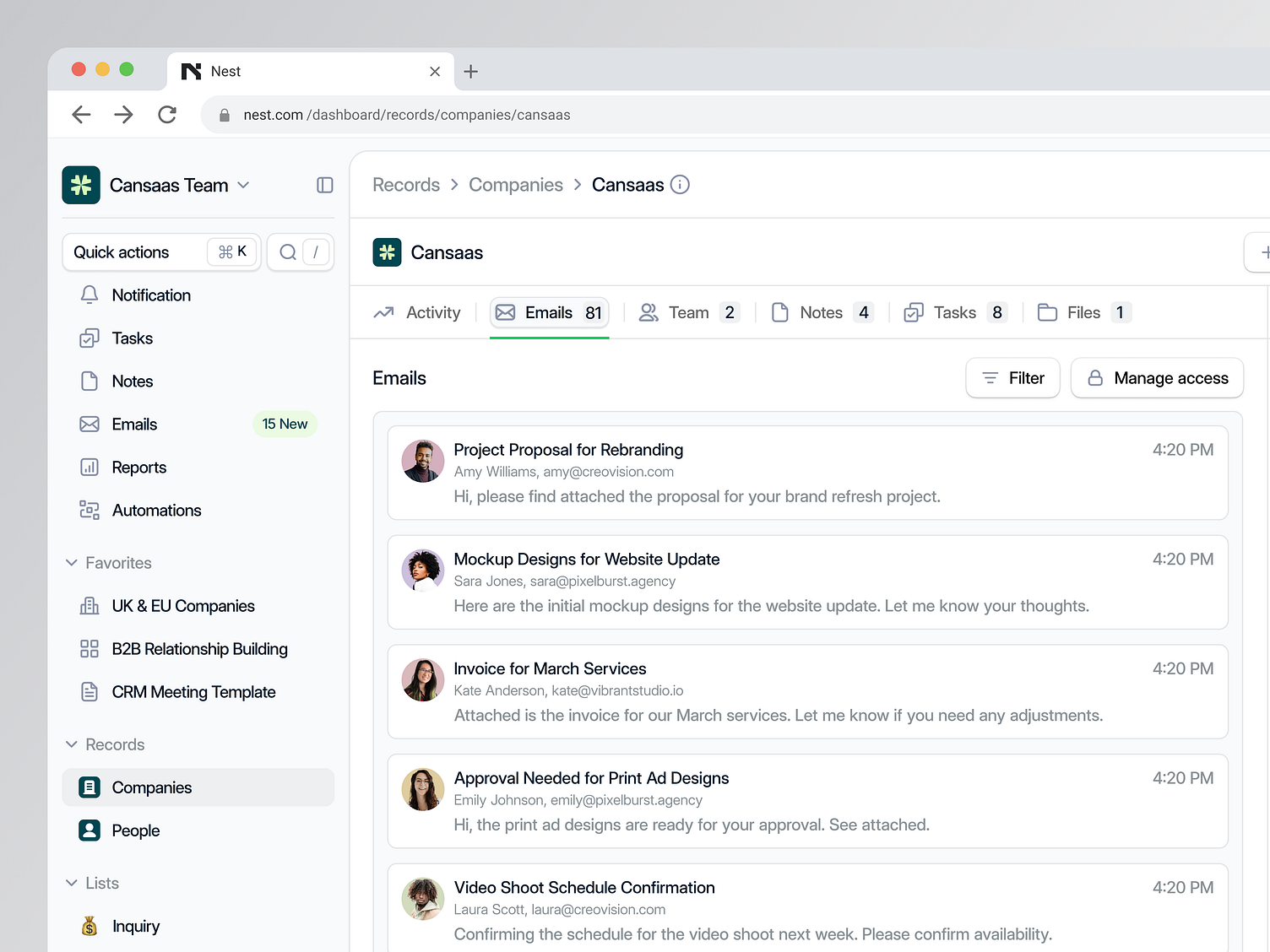Click the money bag icon beside Inquiry
Viewport: 1270px width, 952px height.
90,926
